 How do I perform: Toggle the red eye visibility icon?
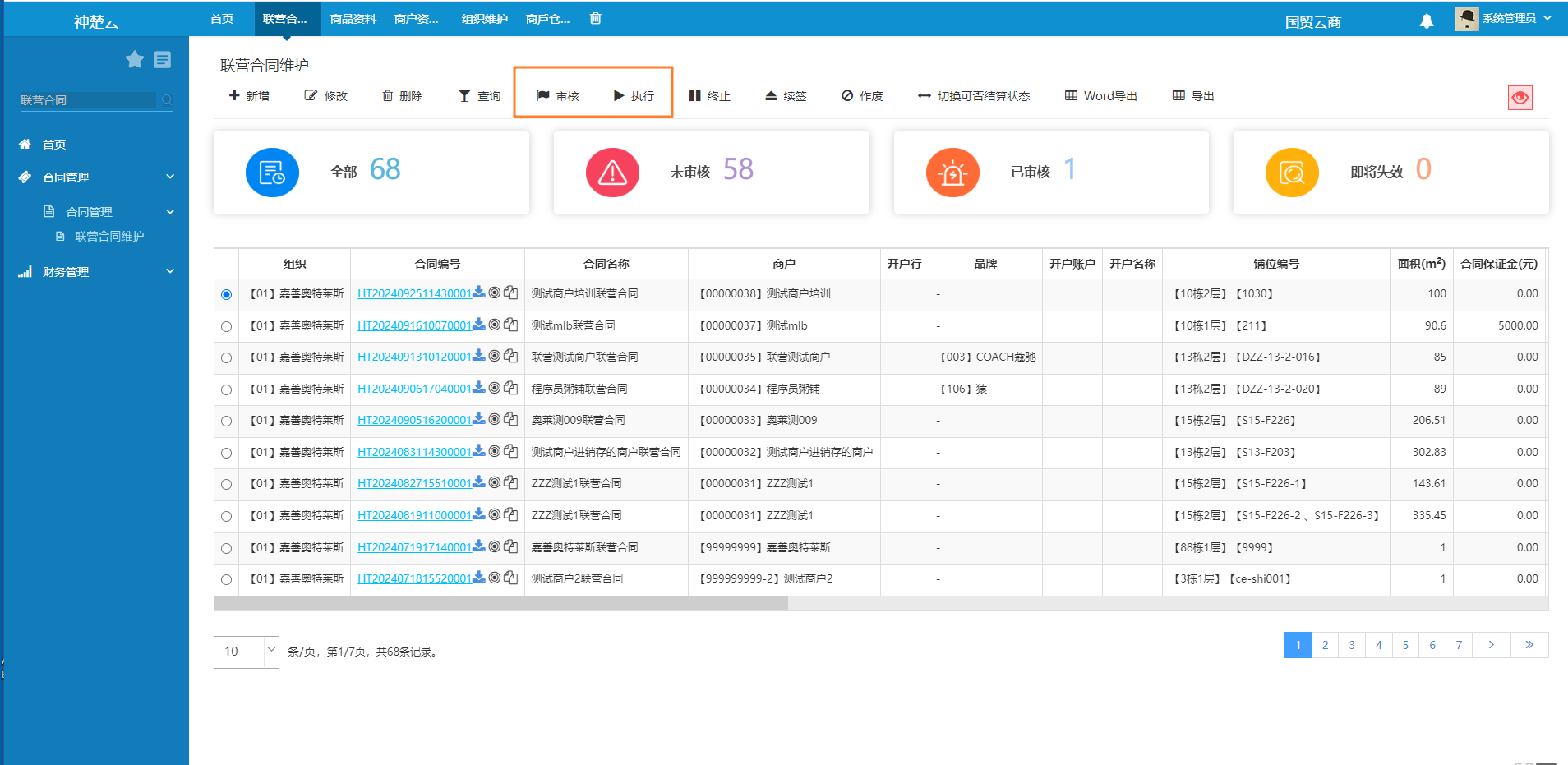click(x=1520, y=98)
